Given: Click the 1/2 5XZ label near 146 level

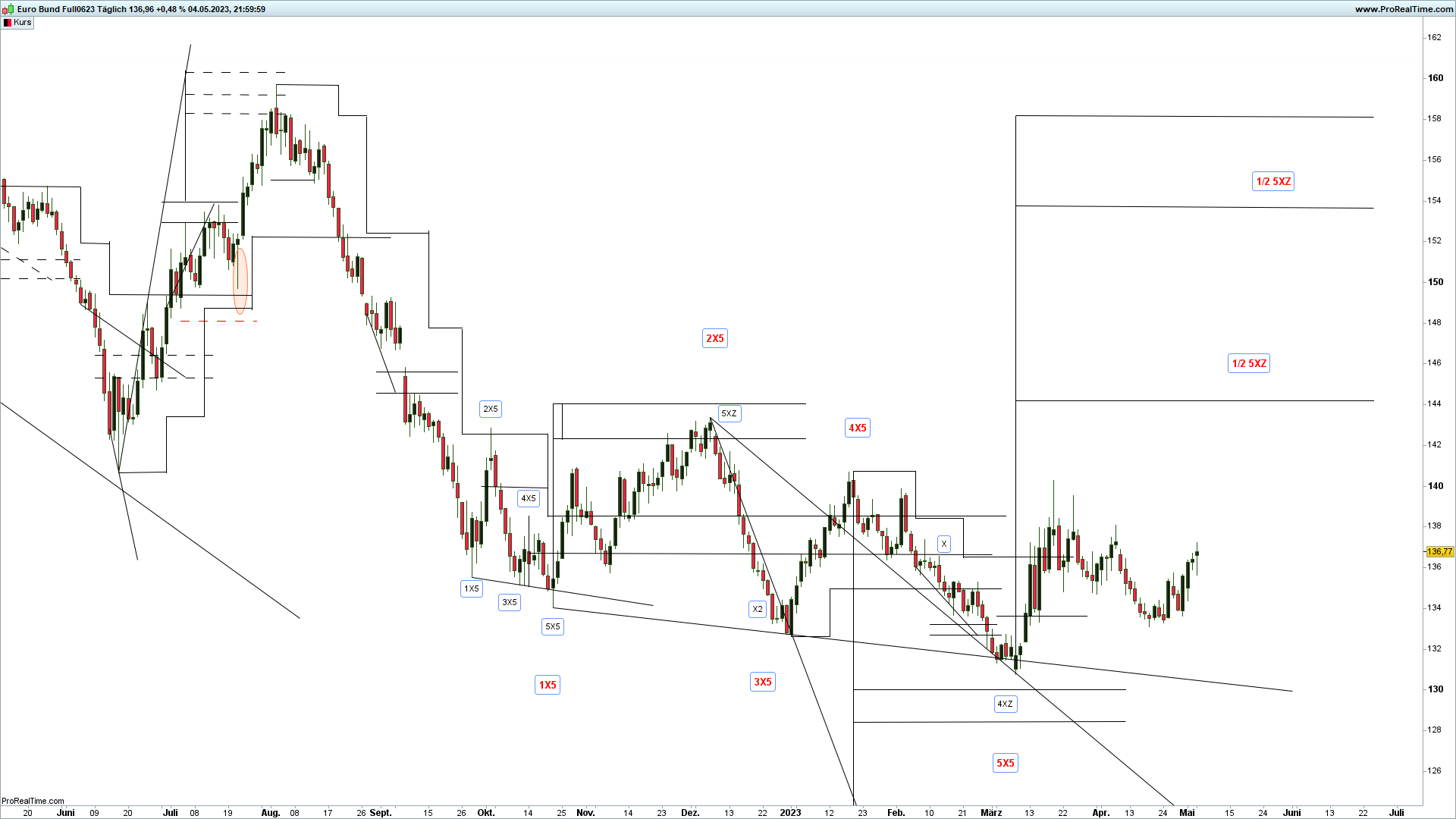Looking at the screenshot, I should 1249,363.
